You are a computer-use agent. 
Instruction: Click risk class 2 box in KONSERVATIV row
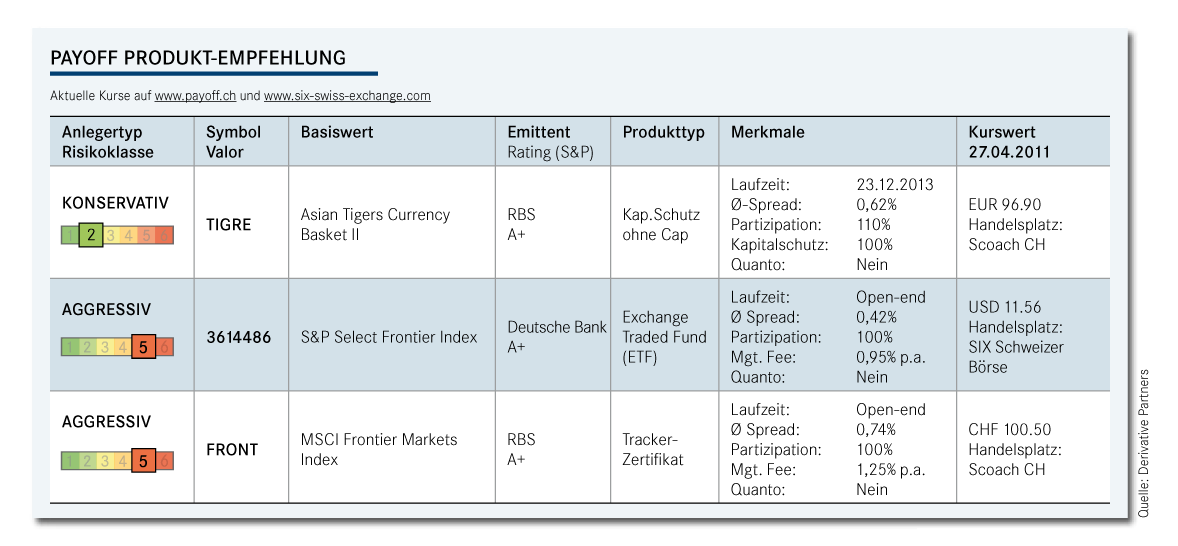pos(91,235)
